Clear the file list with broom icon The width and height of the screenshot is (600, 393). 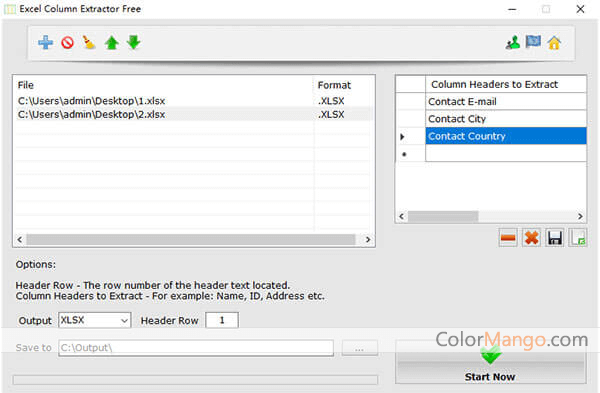pyautogui.click(x=89, y=42)
